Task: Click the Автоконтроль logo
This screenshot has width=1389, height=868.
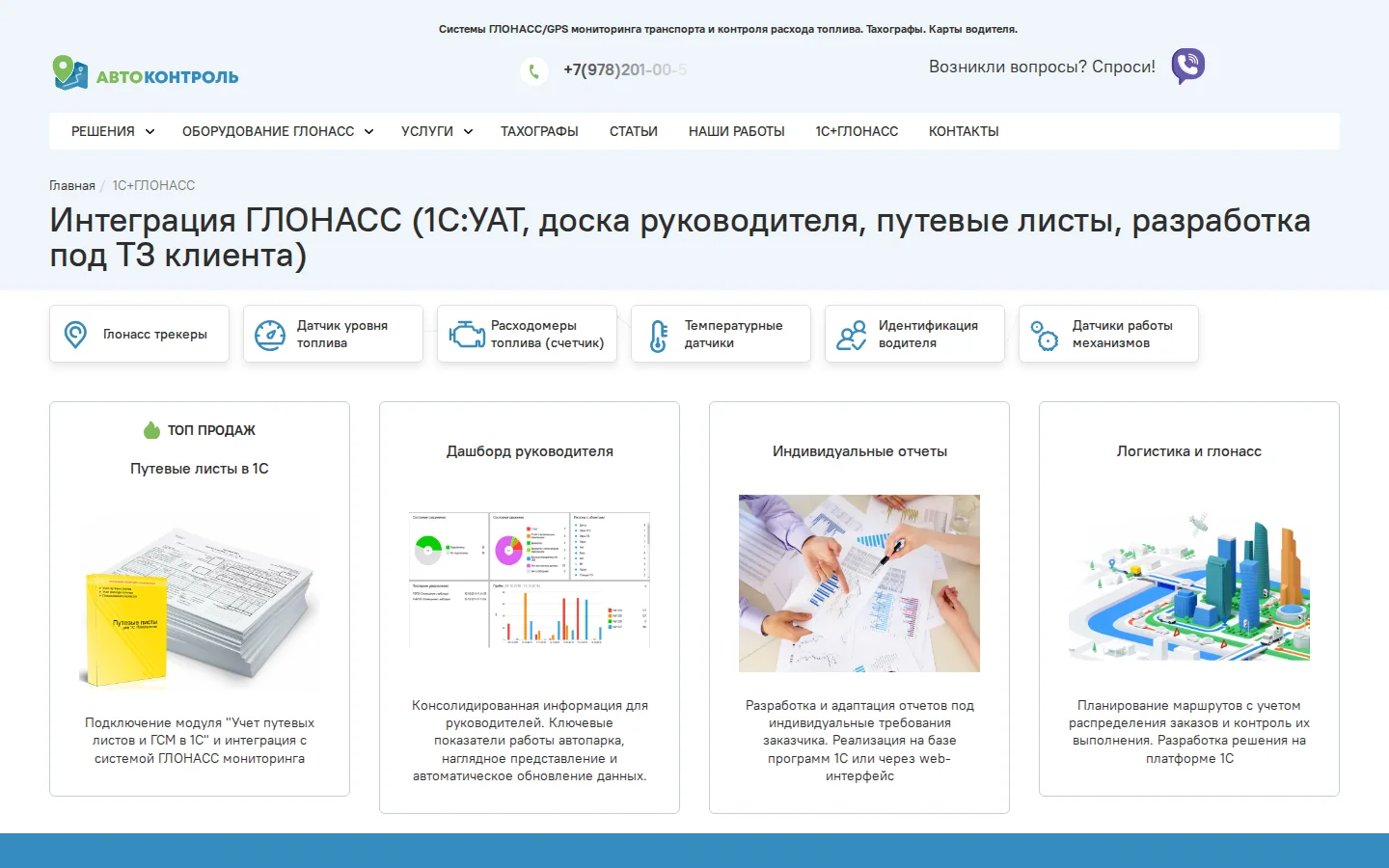Action: click(x=146, y=73)
